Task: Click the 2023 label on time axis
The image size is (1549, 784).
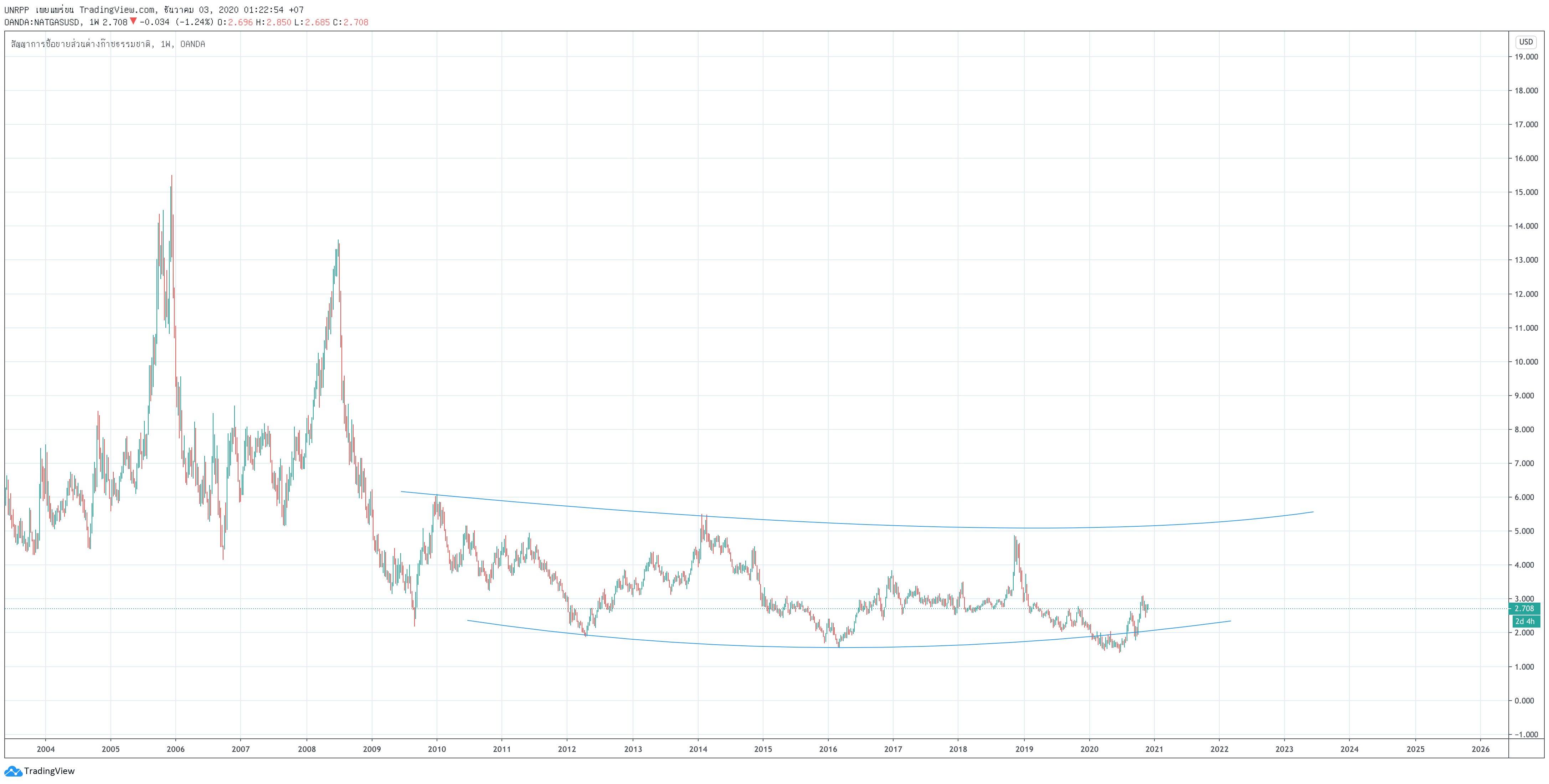Action: pos(1285,749)
